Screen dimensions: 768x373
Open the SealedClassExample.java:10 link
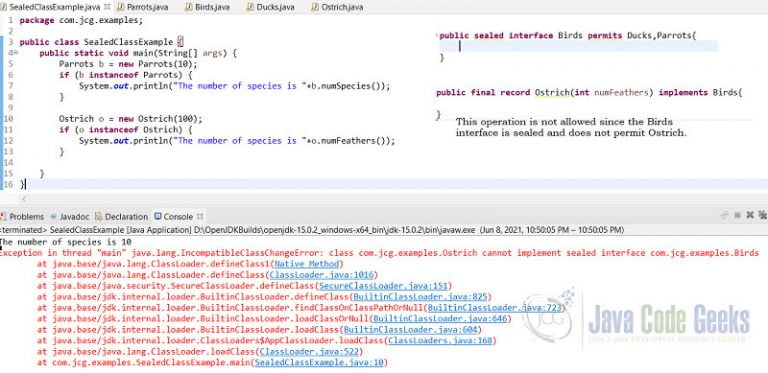[x=319, y=363]
